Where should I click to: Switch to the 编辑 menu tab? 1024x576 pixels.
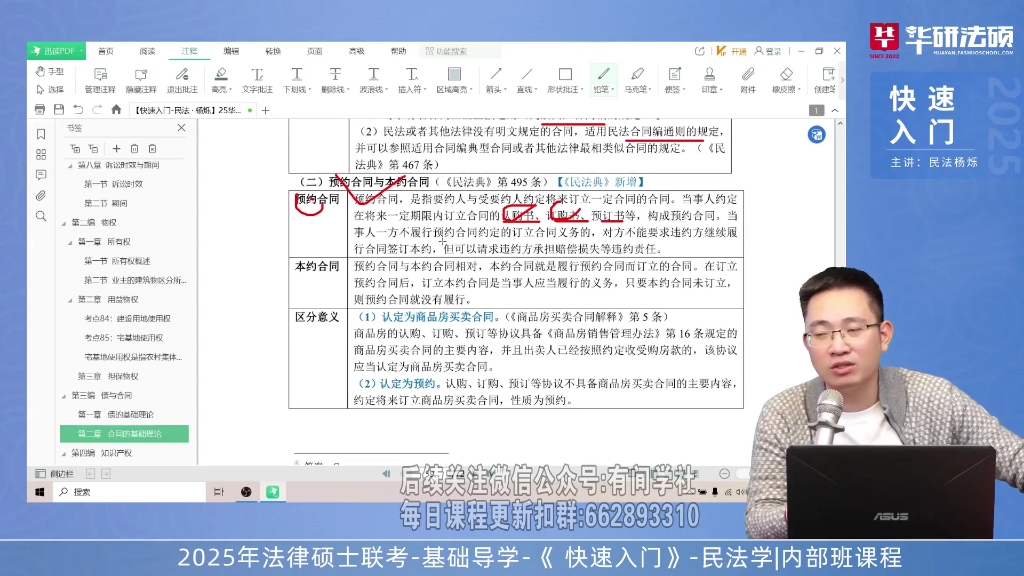coord(231,51)
